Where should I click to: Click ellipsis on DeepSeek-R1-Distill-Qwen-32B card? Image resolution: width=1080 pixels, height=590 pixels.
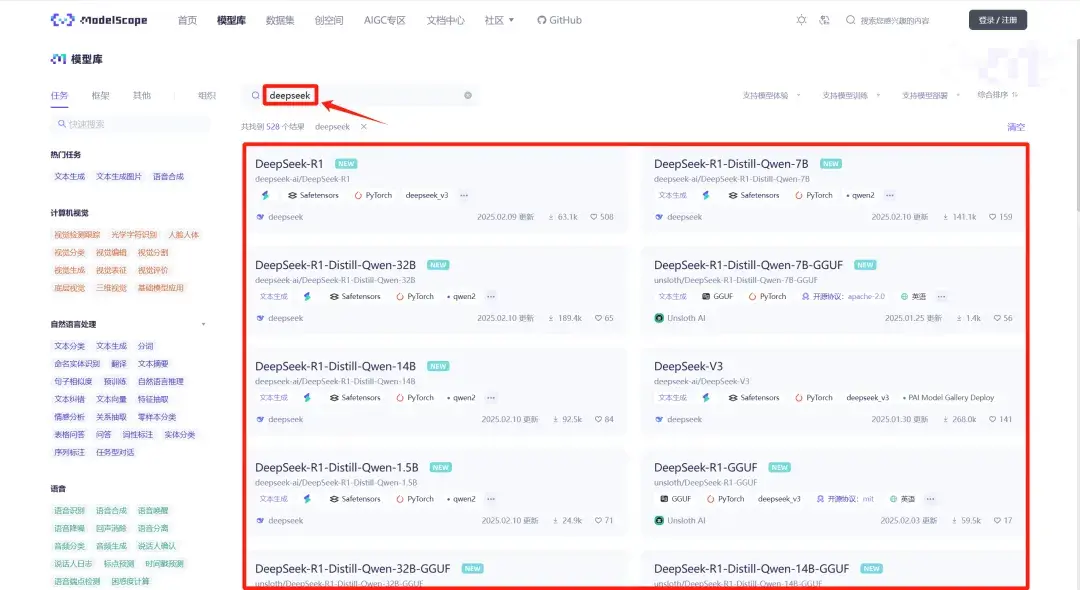[491, 297]
